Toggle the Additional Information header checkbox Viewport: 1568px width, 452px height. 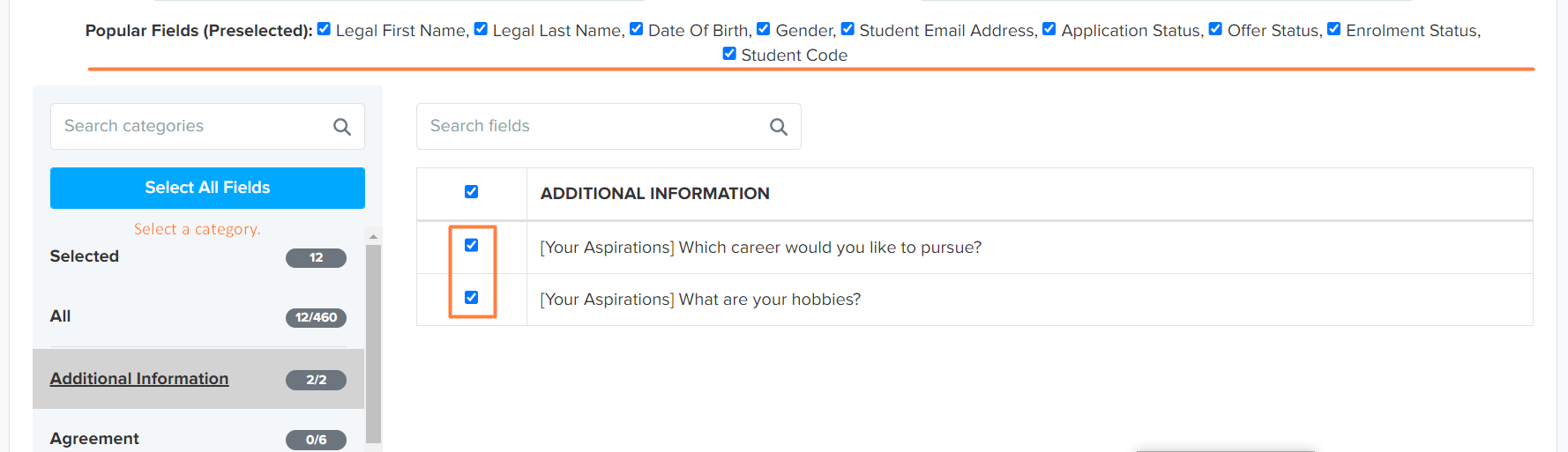472,192
